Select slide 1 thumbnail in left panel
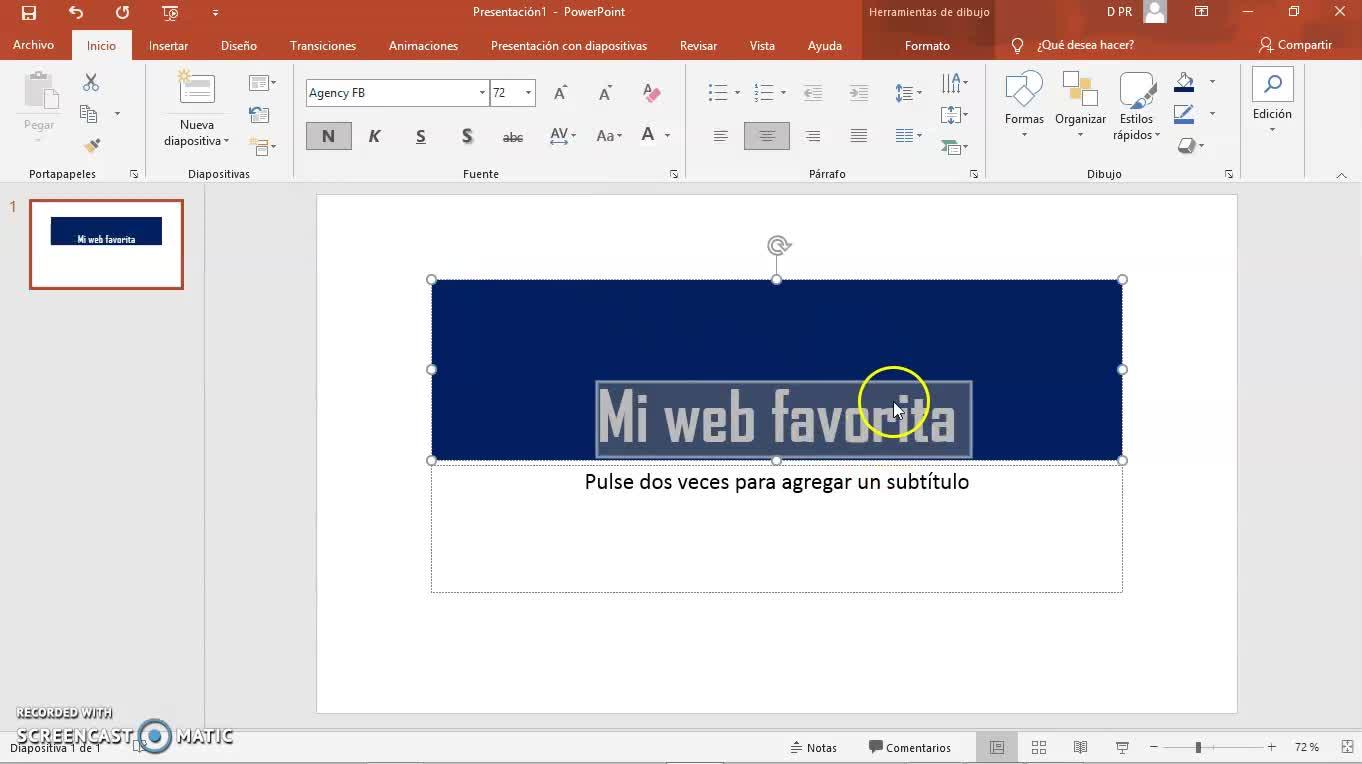The height and width of the screenshot is (764, 1362). coord(106,244)
